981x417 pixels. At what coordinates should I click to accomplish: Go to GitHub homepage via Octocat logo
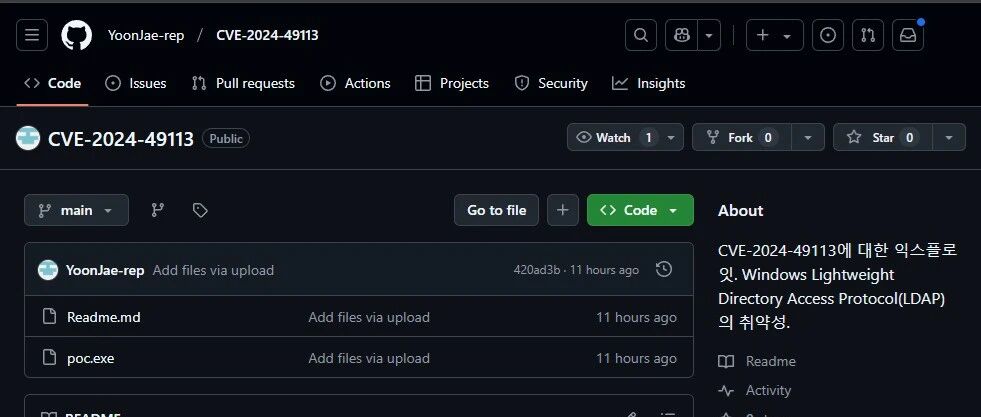76,35
